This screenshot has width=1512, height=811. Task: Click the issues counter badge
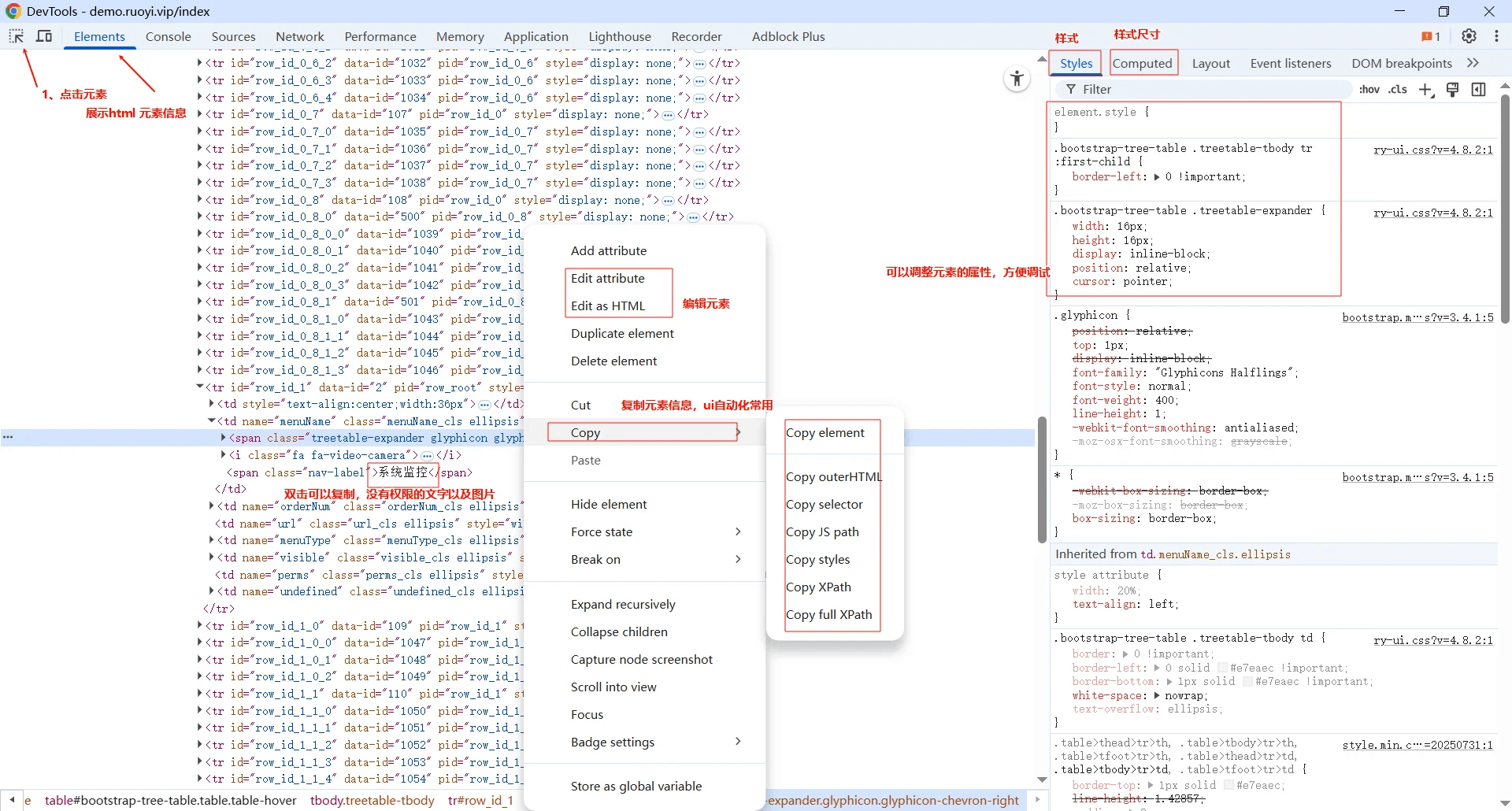1430,36
